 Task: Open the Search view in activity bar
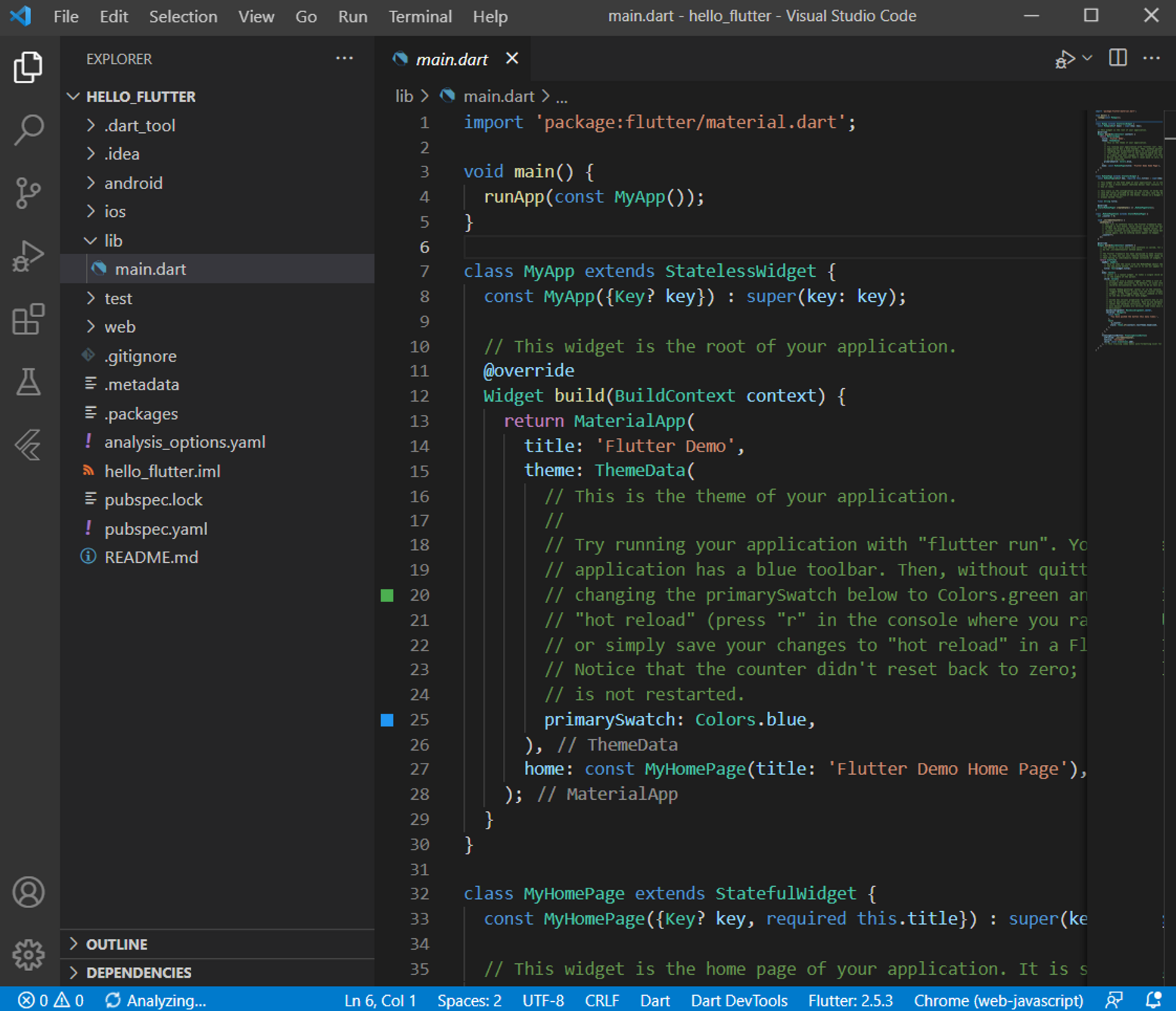click(x=28, y=130)
